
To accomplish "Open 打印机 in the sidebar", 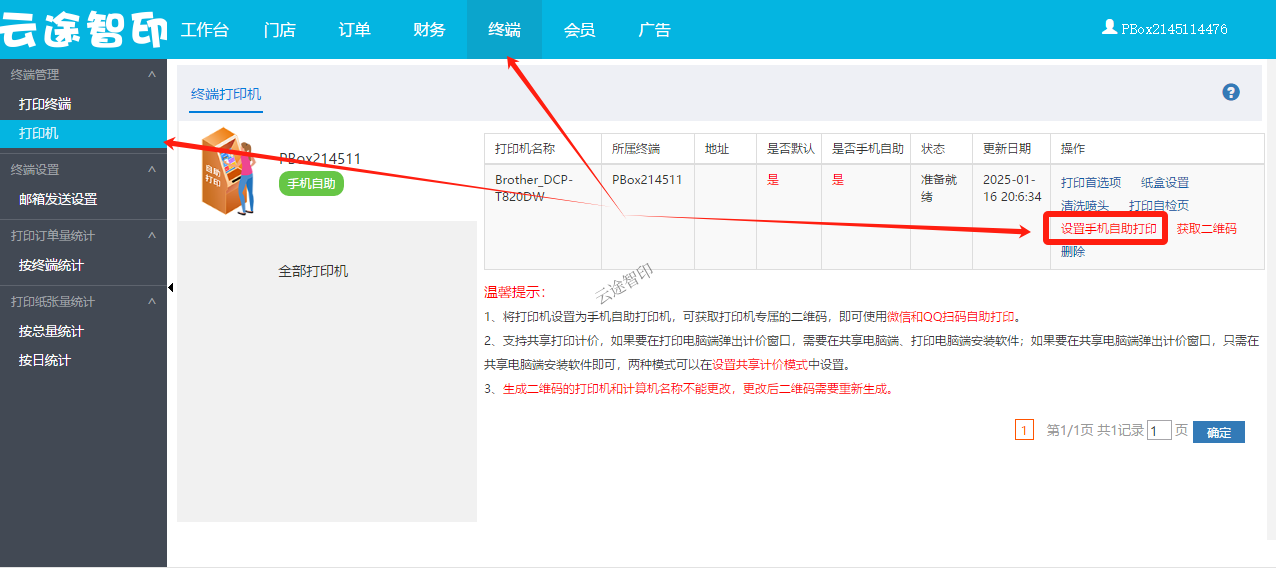I will coord(83,133).
